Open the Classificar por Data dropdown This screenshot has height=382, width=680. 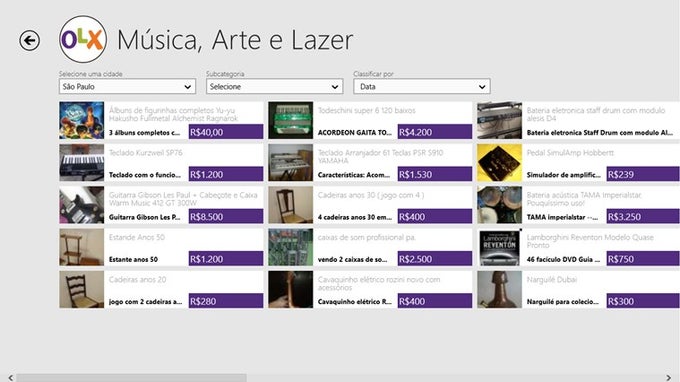(422, 86)
